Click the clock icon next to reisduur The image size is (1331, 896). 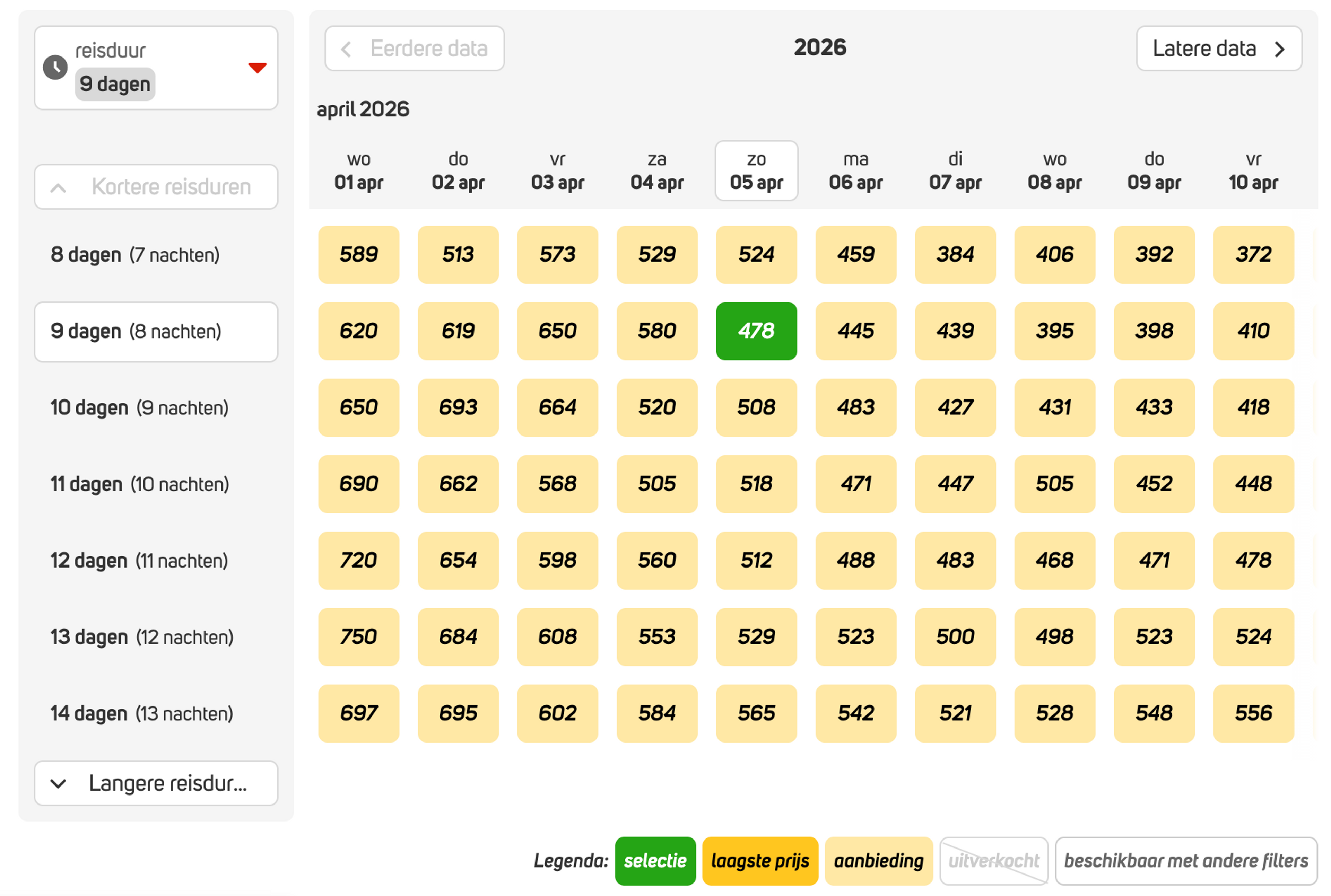(x=55, y=68)
